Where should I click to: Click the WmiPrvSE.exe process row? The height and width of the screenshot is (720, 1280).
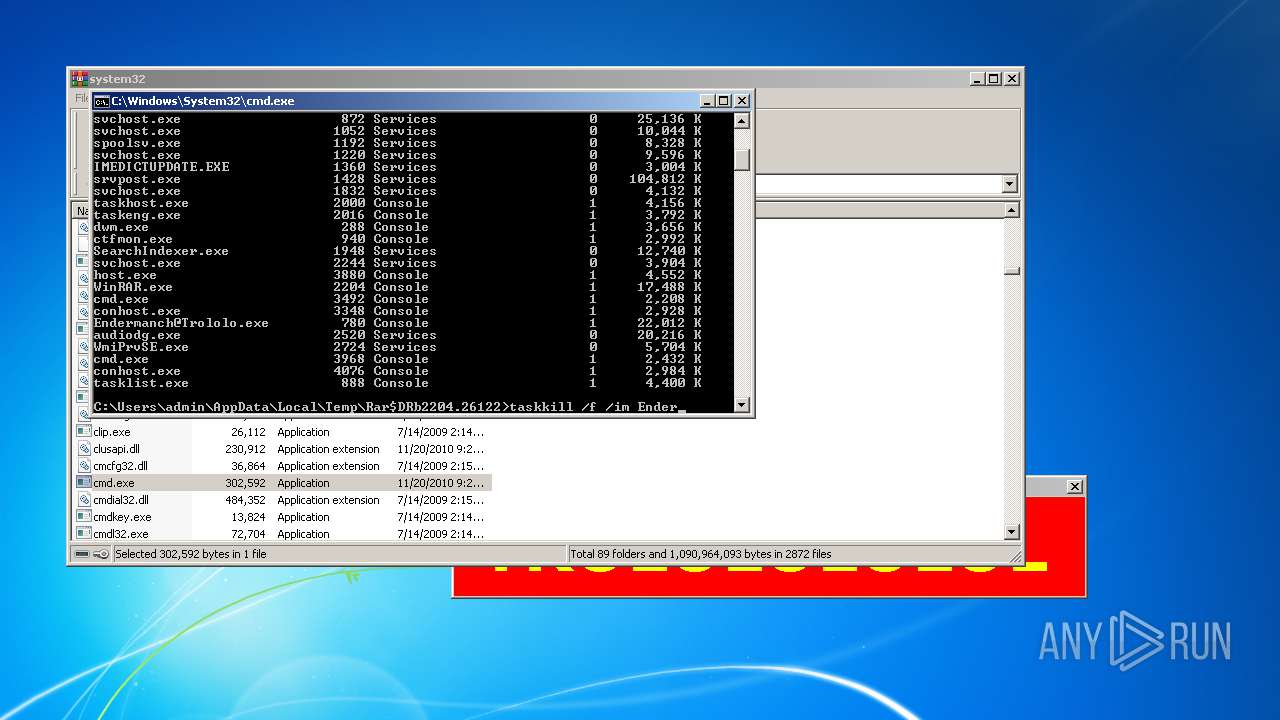(x=398, y=347)
